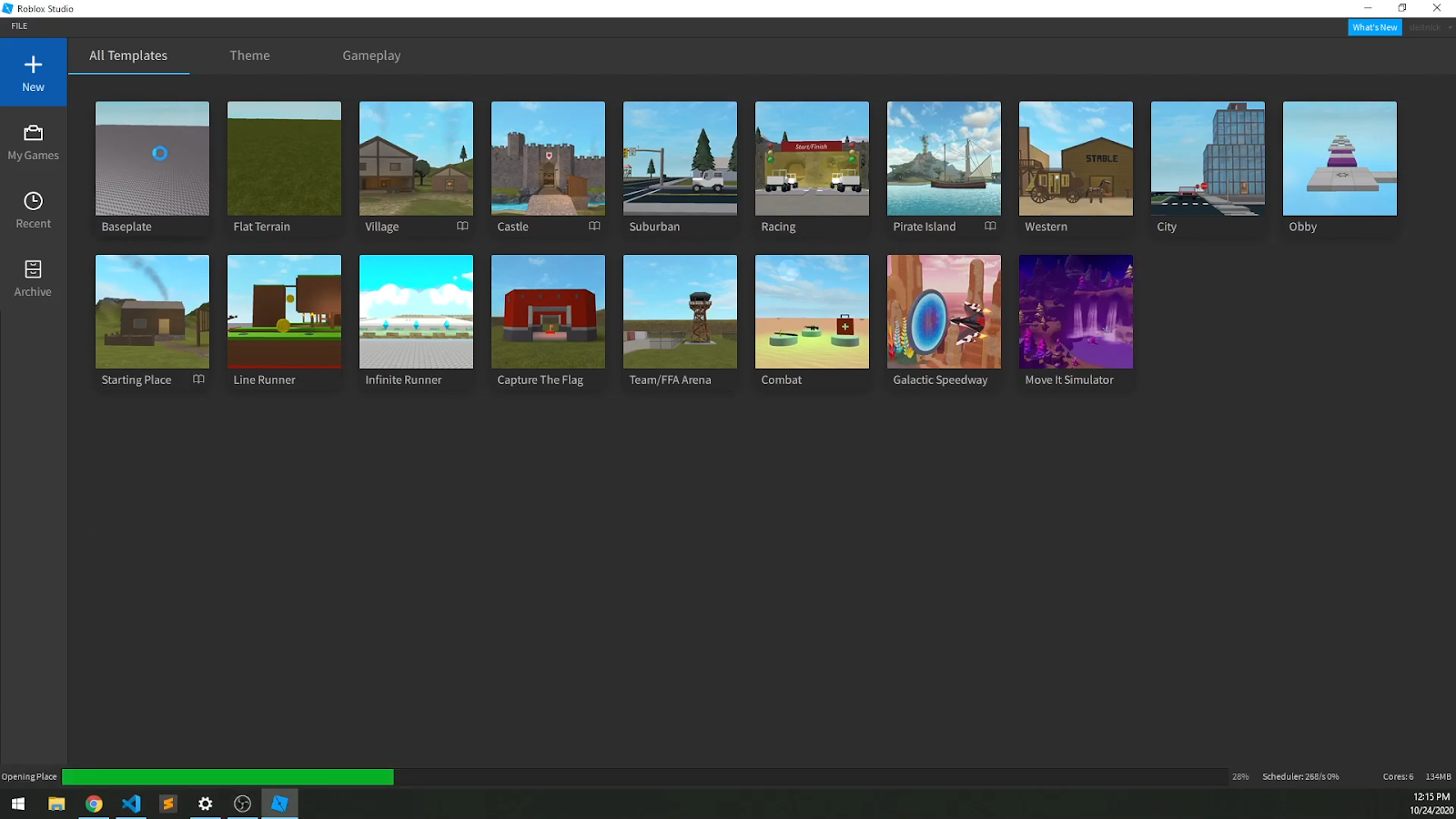This screenshot has height=819, width=1456.
Task: Open Visual Studio Code from the taskbar
Action: [131, 804]
